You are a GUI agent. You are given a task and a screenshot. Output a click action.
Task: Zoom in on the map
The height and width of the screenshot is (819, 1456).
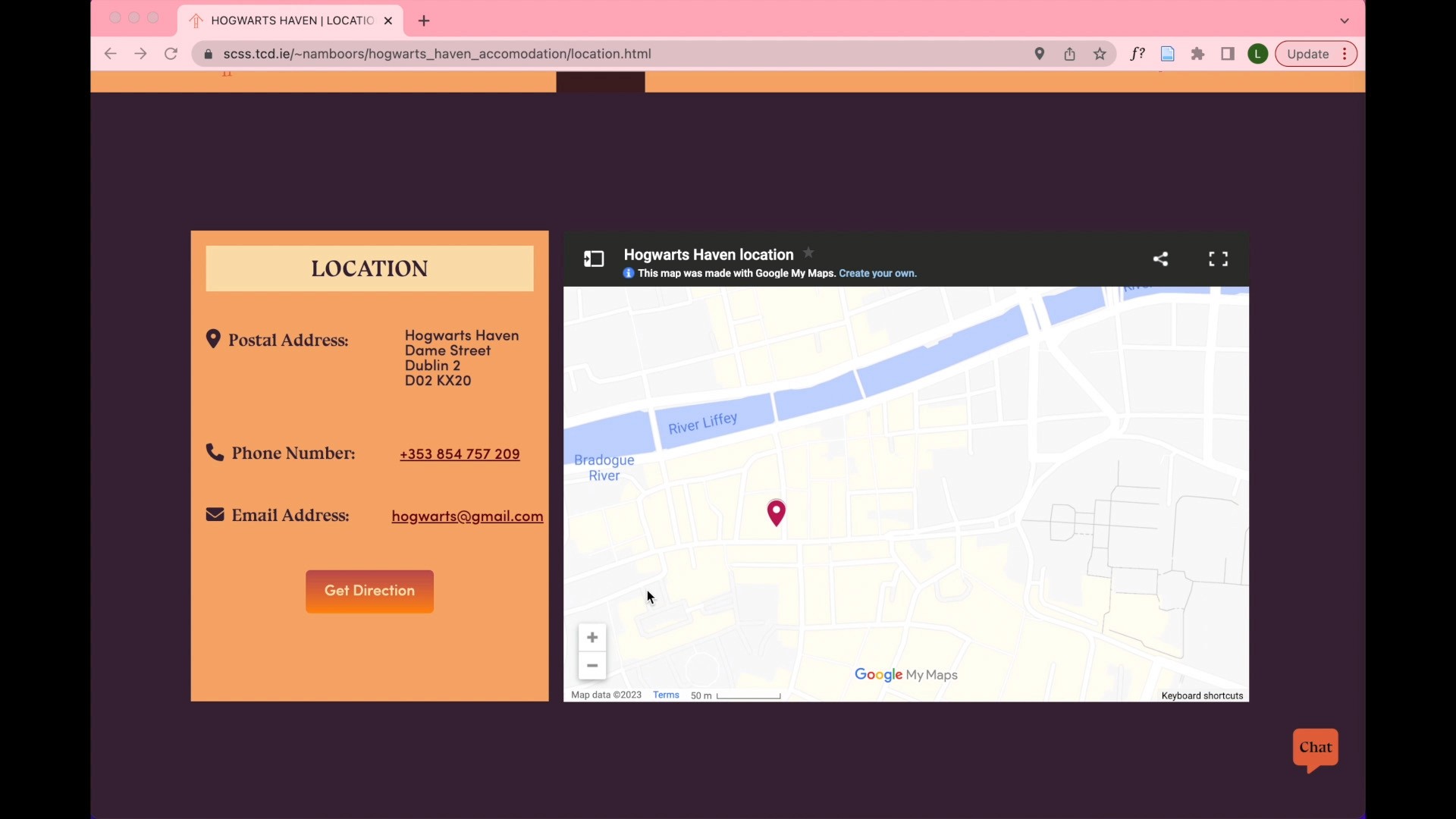coord(592,638)
